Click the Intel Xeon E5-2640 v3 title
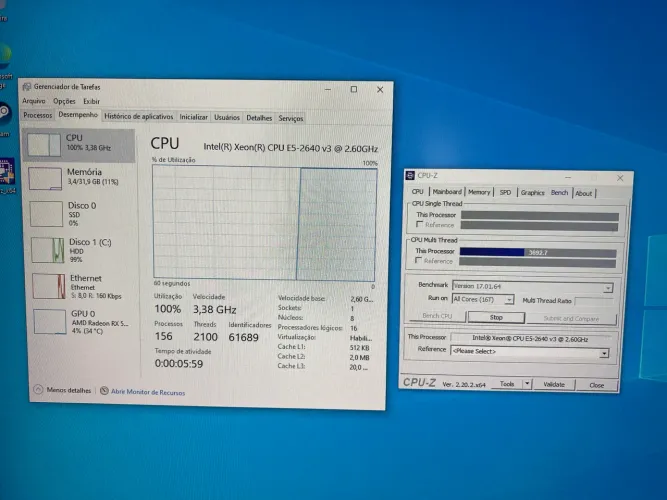The width and height of the screenshot is (667, 500). 291,148
